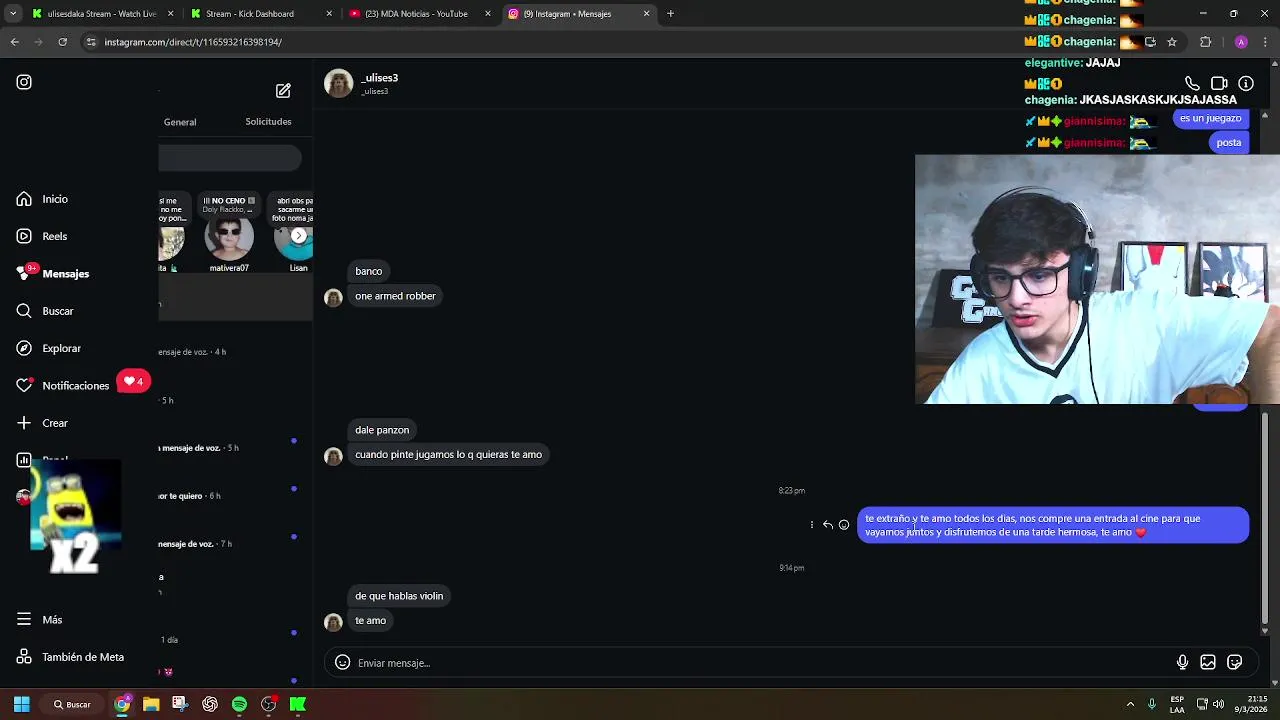Show next notes with arrow button
Viewport: 1280px width, 720px height.
tap(298, 236)
